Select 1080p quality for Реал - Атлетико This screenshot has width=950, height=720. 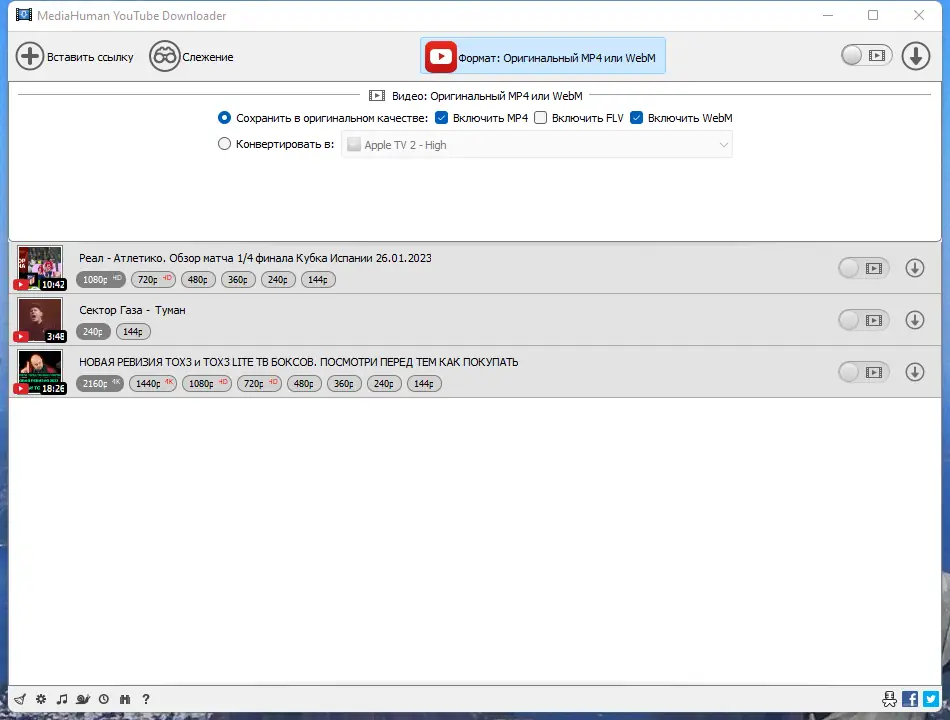(x=101, y=279)
